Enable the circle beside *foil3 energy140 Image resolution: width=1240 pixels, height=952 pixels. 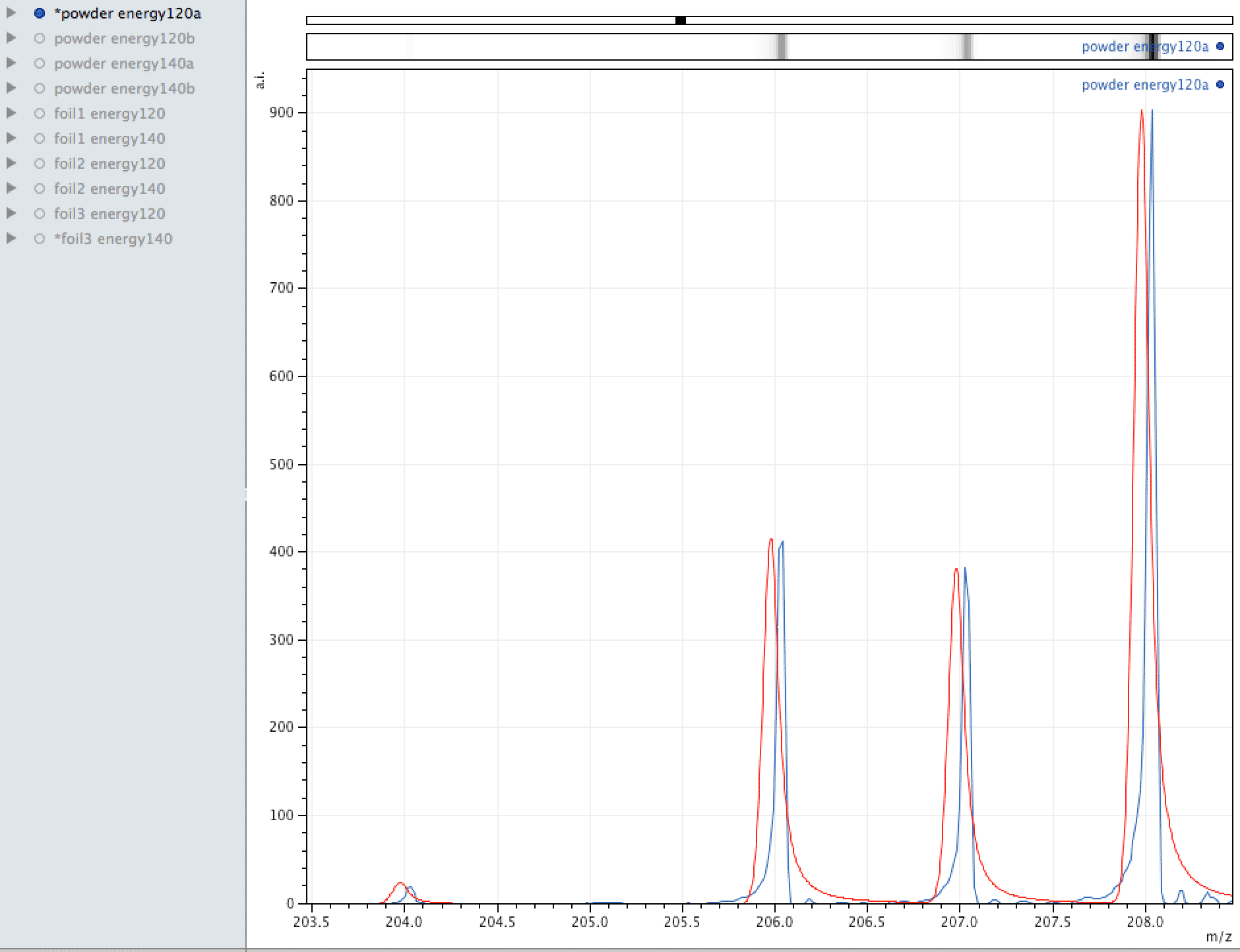[40, 239]
